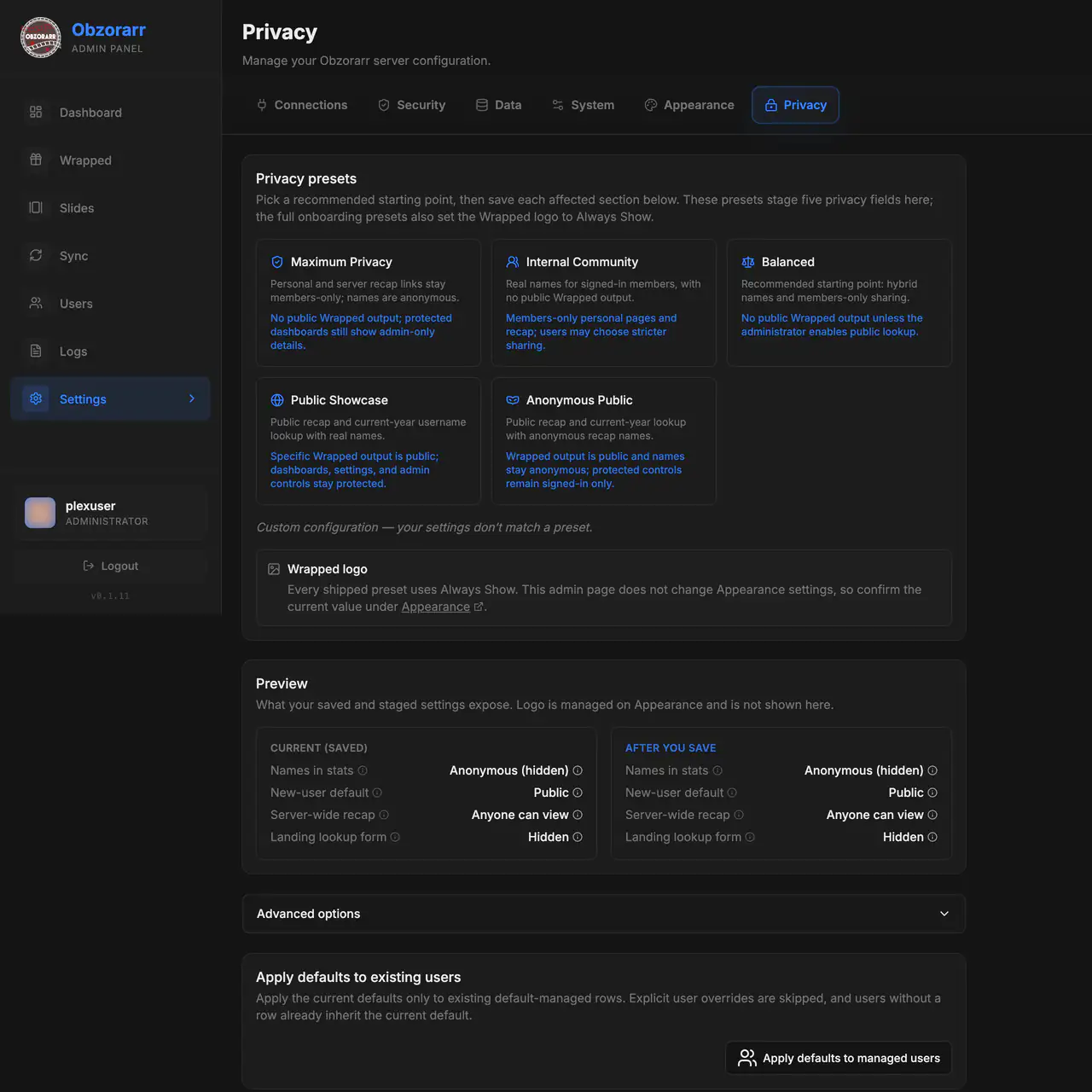The width and height of the screenshot is (1092, 1092).
Task: Click the AFTER YOU SAVE heading
Action: point(671,748)
